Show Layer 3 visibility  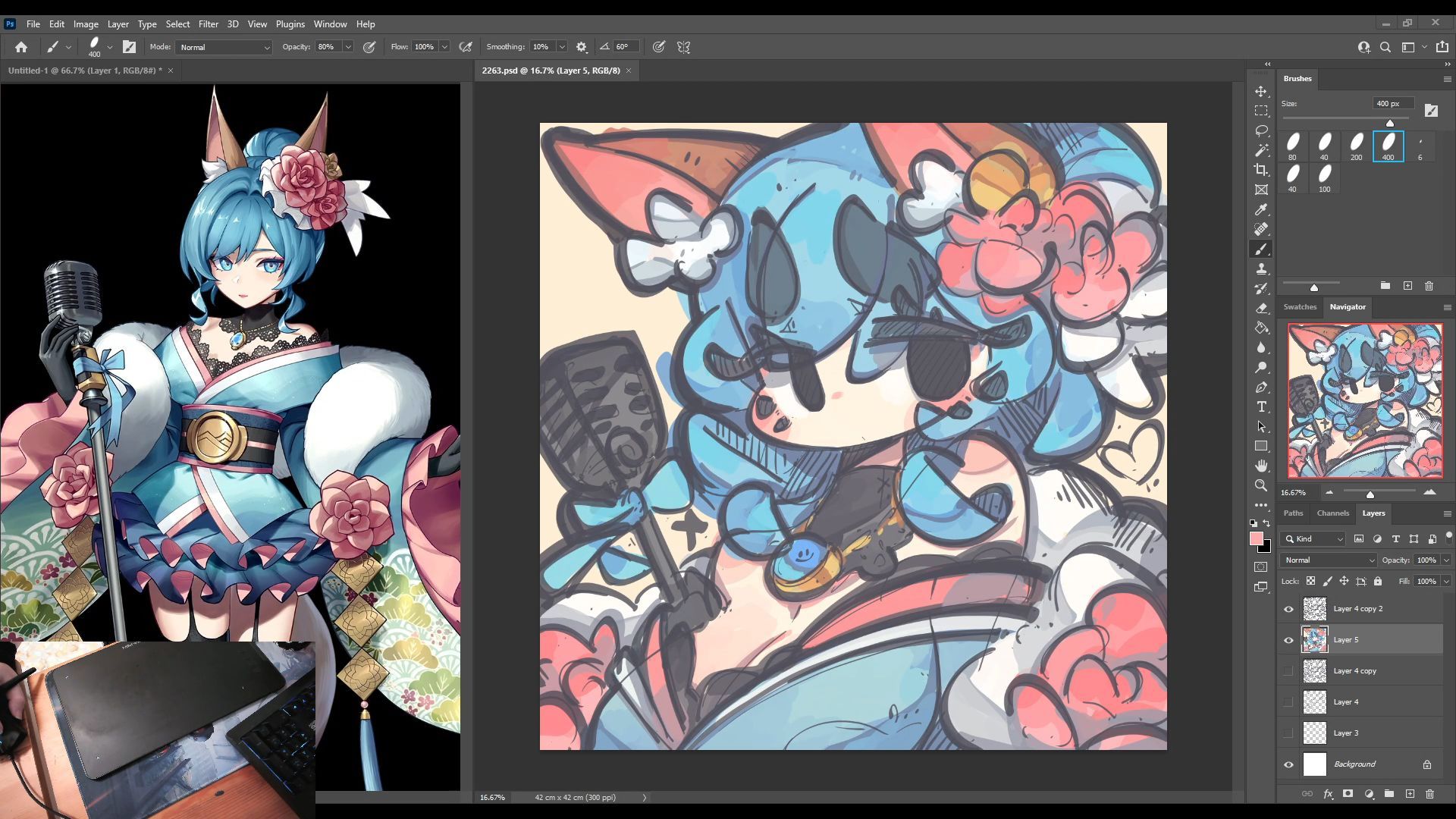click(x=1288, y=733)
